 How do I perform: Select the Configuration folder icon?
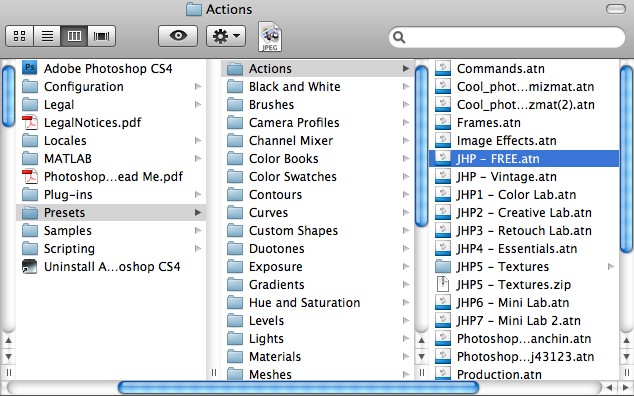pyautogui.click(x=30, y=86)
